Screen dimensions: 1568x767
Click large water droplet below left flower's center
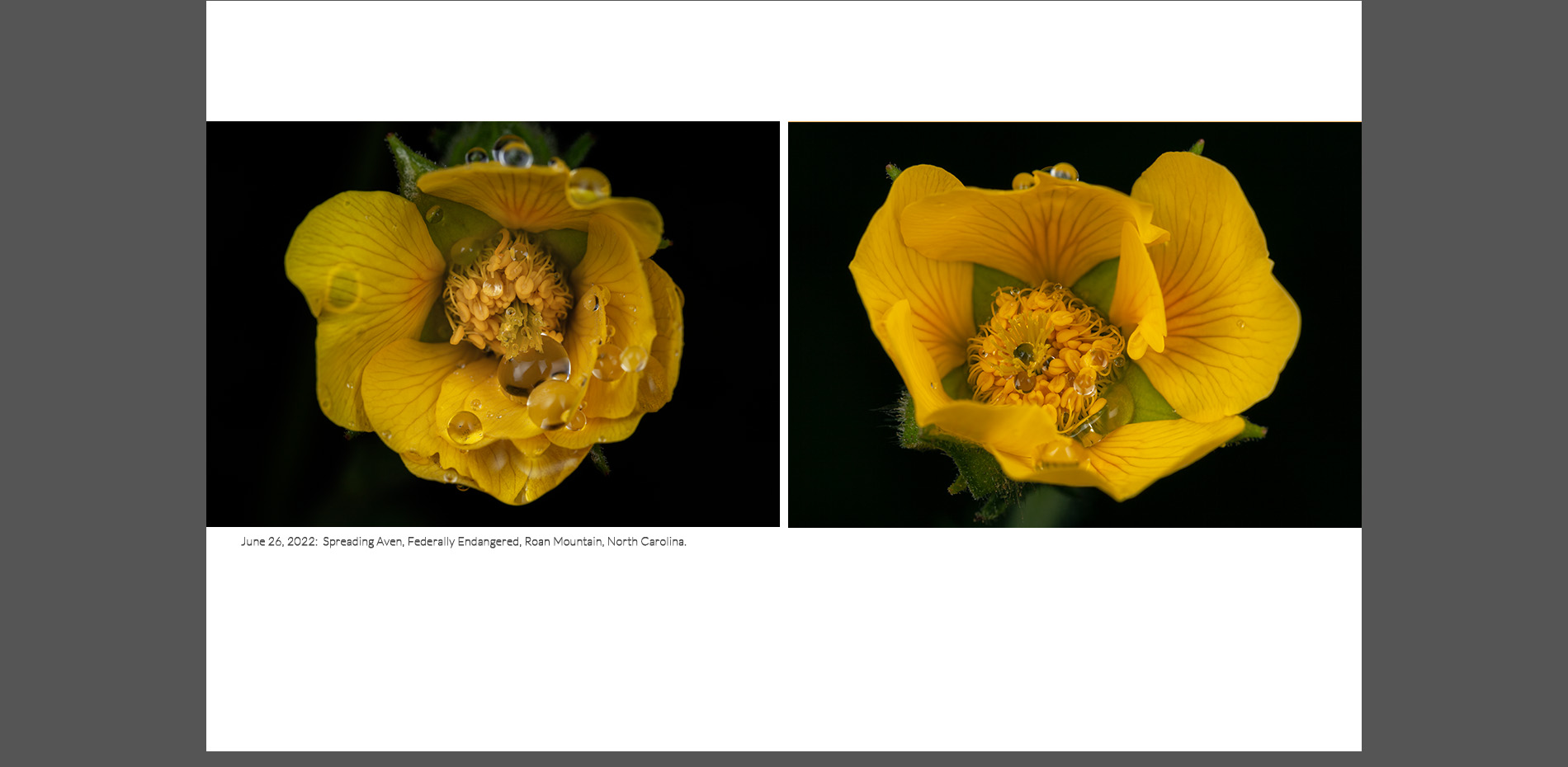coord(533,369)
